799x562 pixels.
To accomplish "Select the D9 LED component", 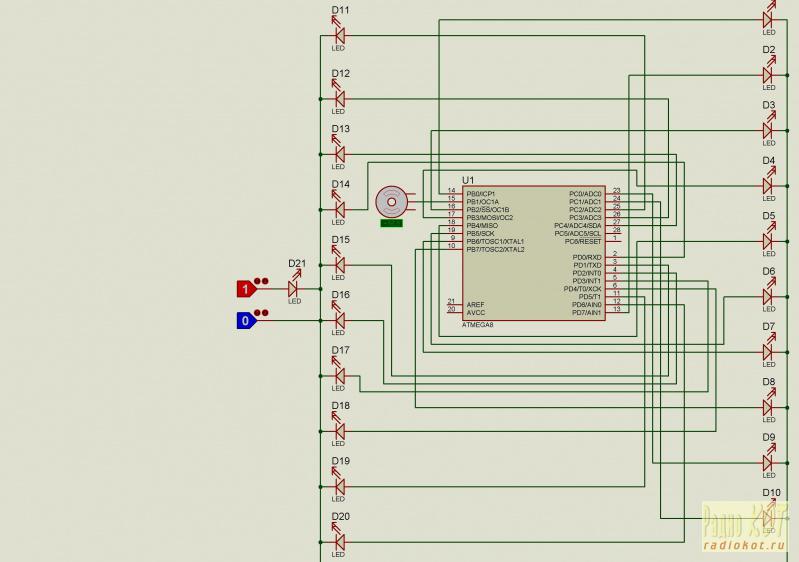I will pyautogui.click(x=769, y=462).
